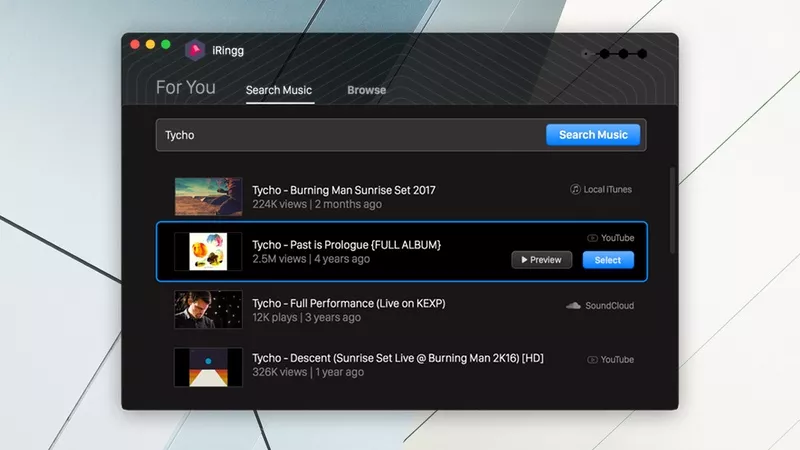Close the iRingg window with red button

click(135, 44)
